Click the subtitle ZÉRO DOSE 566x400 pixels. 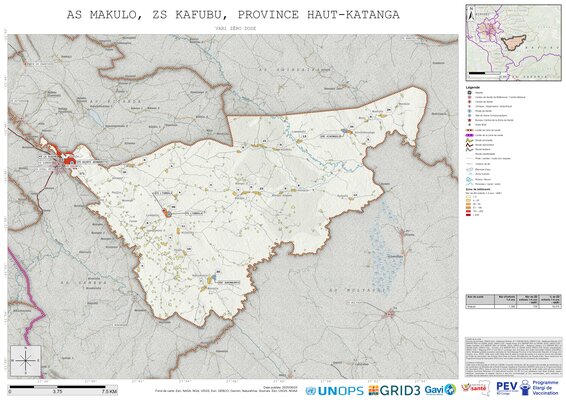[235, 28]
